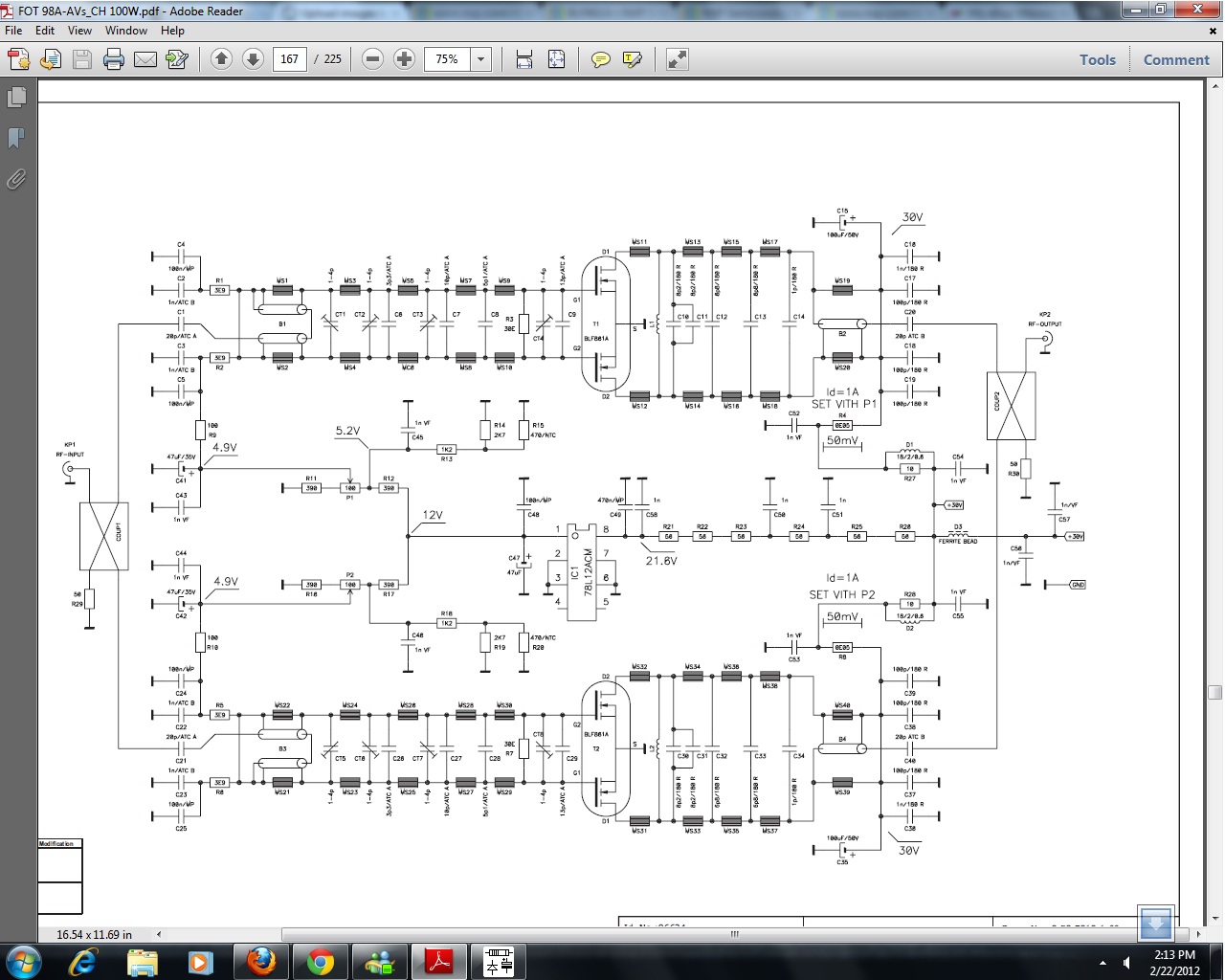This screenshot has width=1225, height=980.
Task: Click the horizontal scrollbar right arrow
Action: (1199, 934)
